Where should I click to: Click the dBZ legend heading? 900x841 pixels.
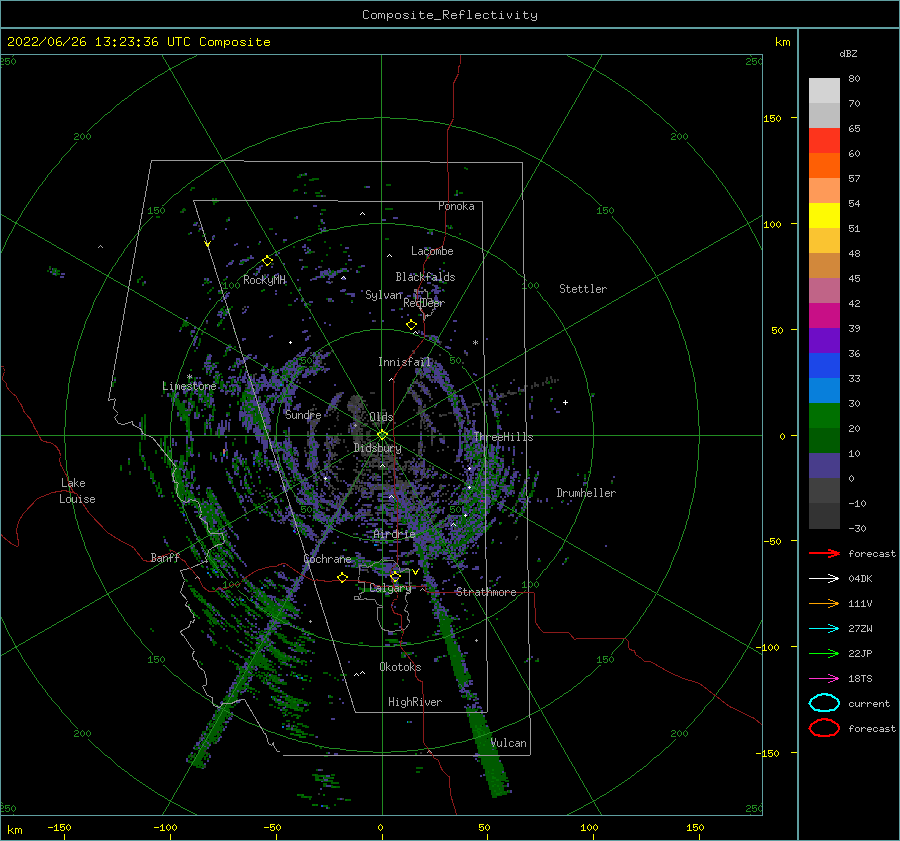click(x=848, y=53)
